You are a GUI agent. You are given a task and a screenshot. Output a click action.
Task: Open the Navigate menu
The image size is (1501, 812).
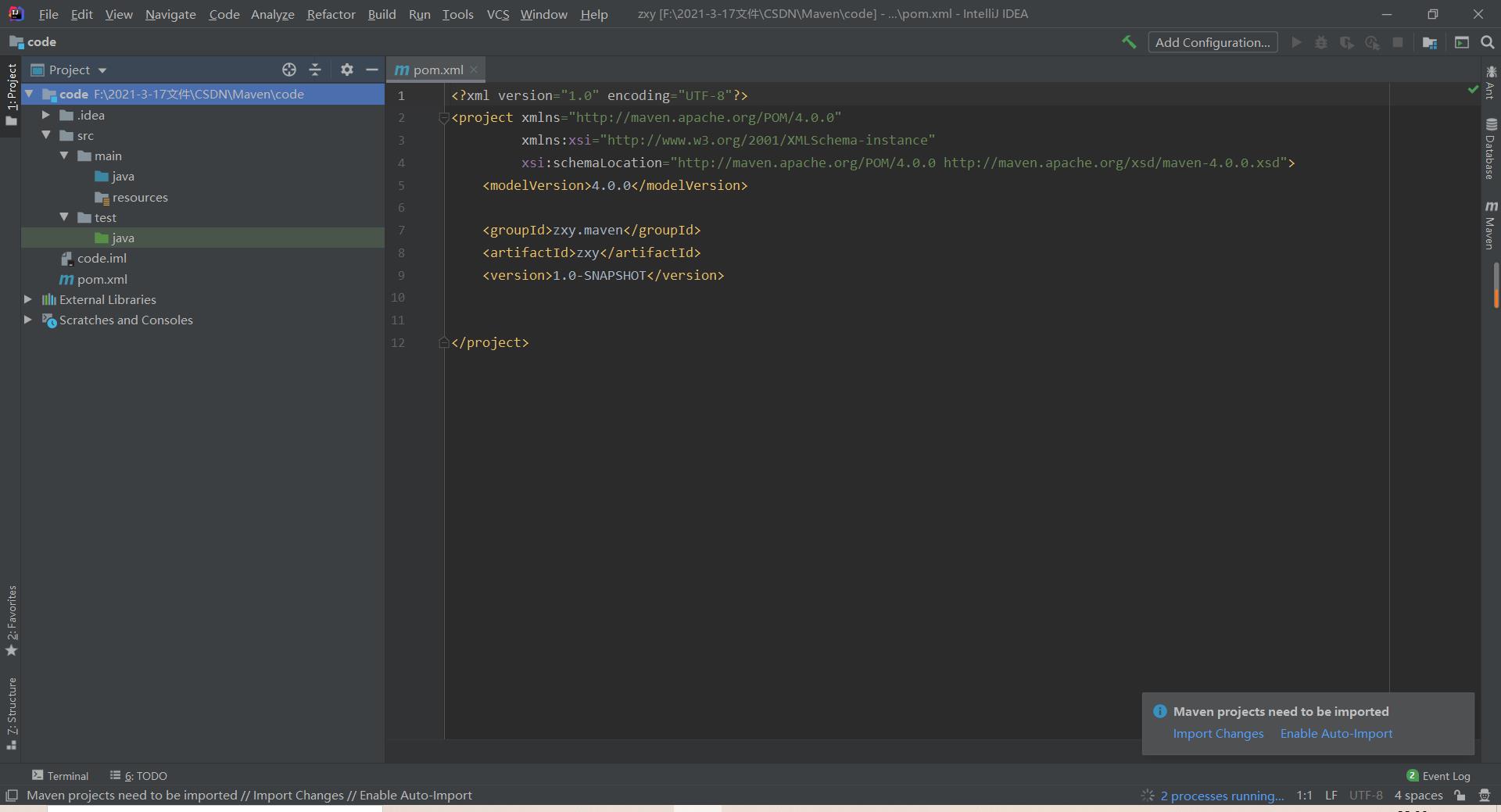170,14
